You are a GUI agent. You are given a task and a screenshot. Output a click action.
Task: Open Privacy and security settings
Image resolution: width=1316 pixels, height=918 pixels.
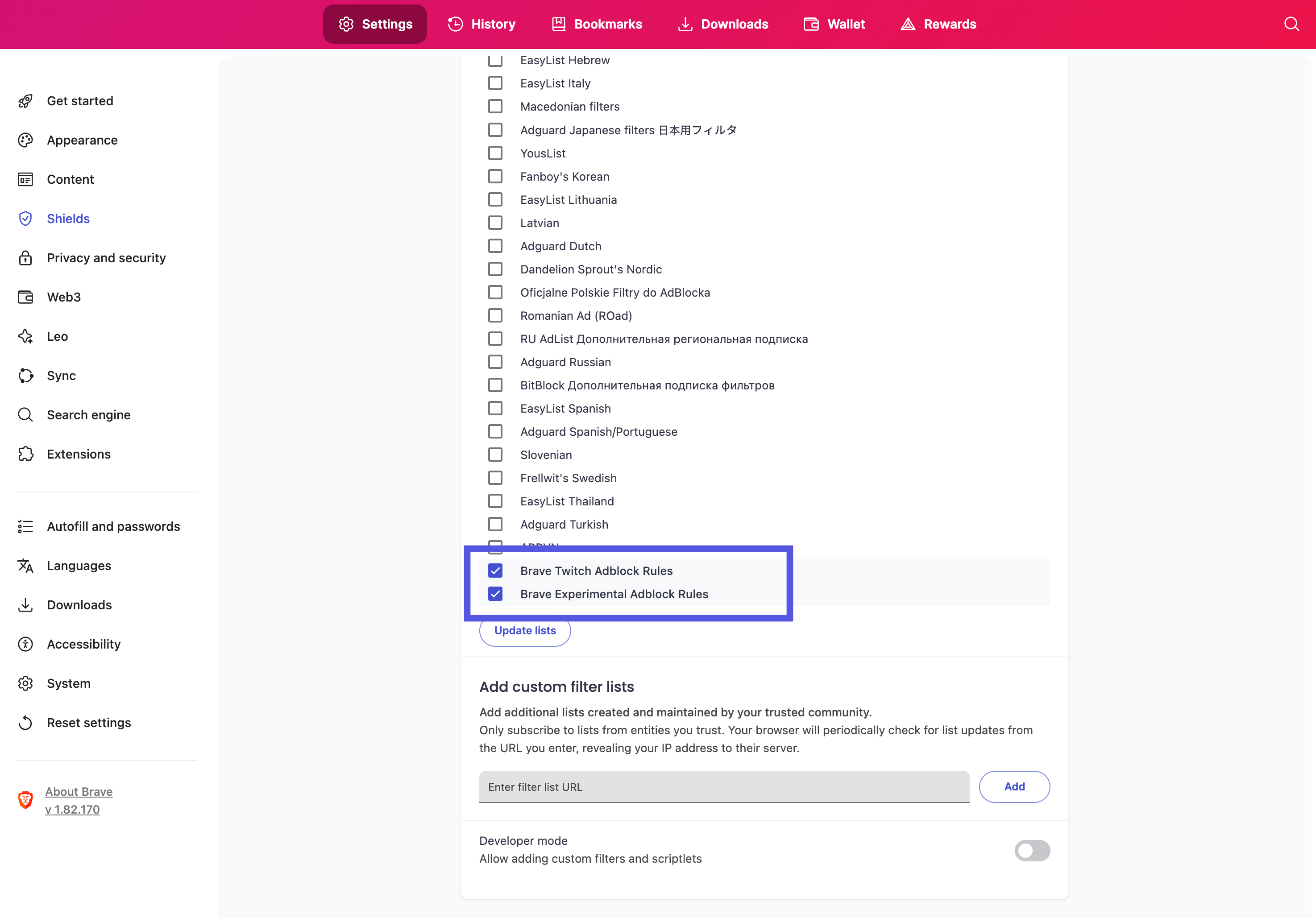(106, 258)
